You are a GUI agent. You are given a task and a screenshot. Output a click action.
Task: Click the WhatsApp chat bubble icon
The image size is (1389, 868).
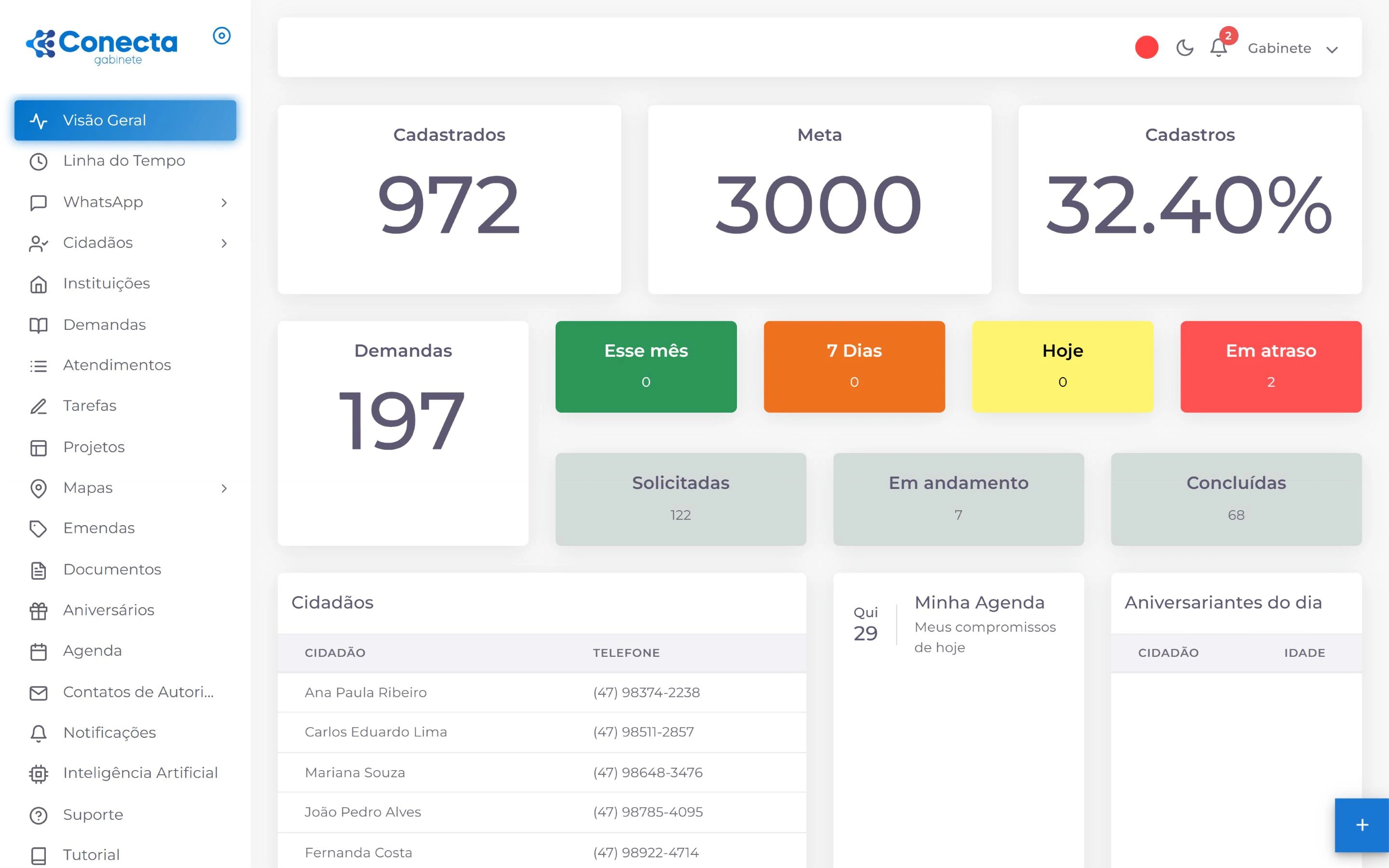point(39,203)
